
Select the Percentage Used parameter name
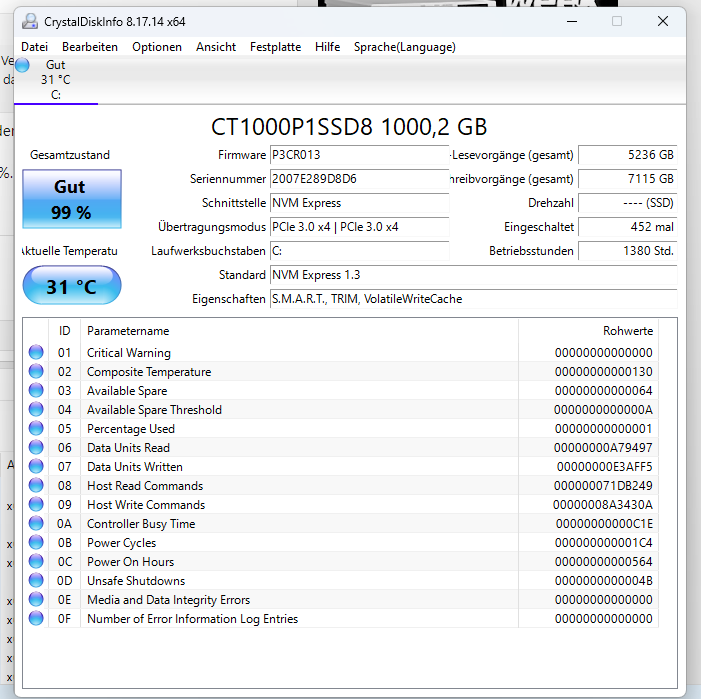pyautogui.click(x=131, y=429)
